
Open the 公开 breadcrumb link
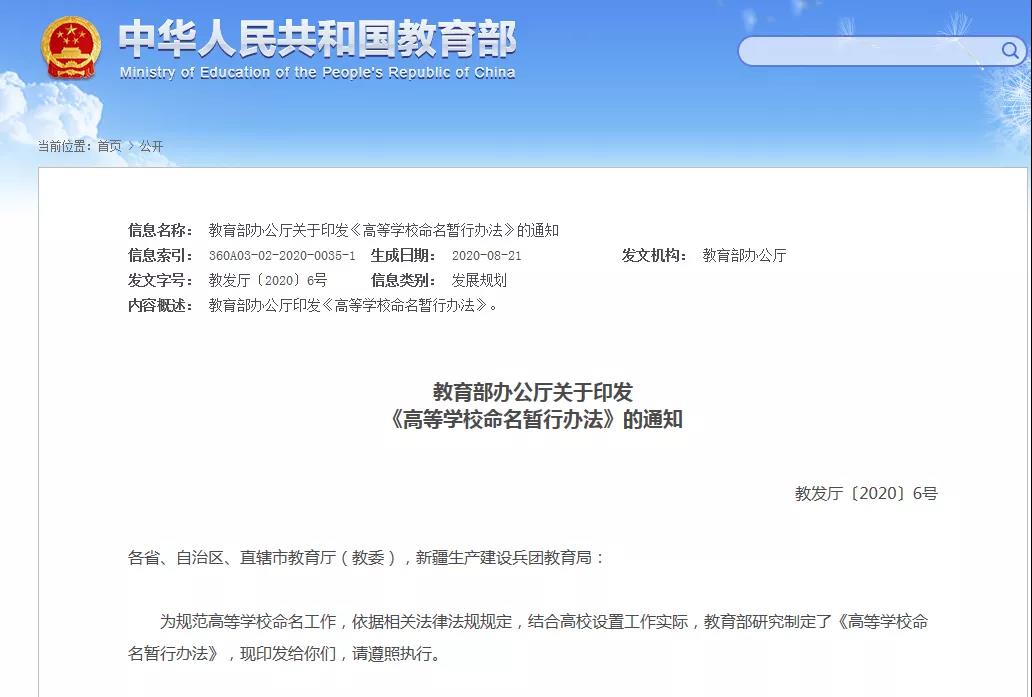(x=151, y=146)
